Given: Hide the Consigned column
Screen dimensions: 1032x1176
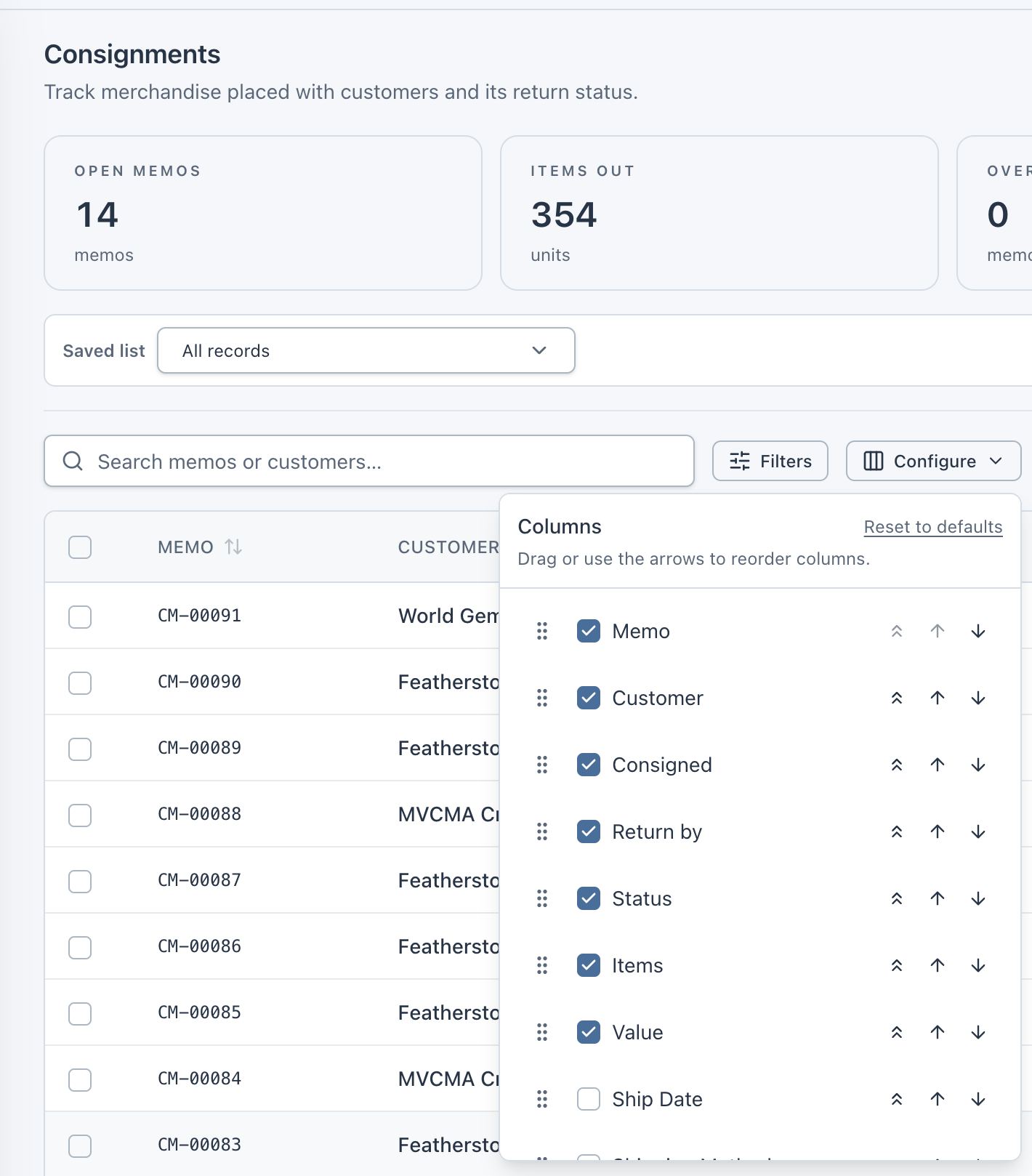Looking at the screenshot, I should point(589,765).
